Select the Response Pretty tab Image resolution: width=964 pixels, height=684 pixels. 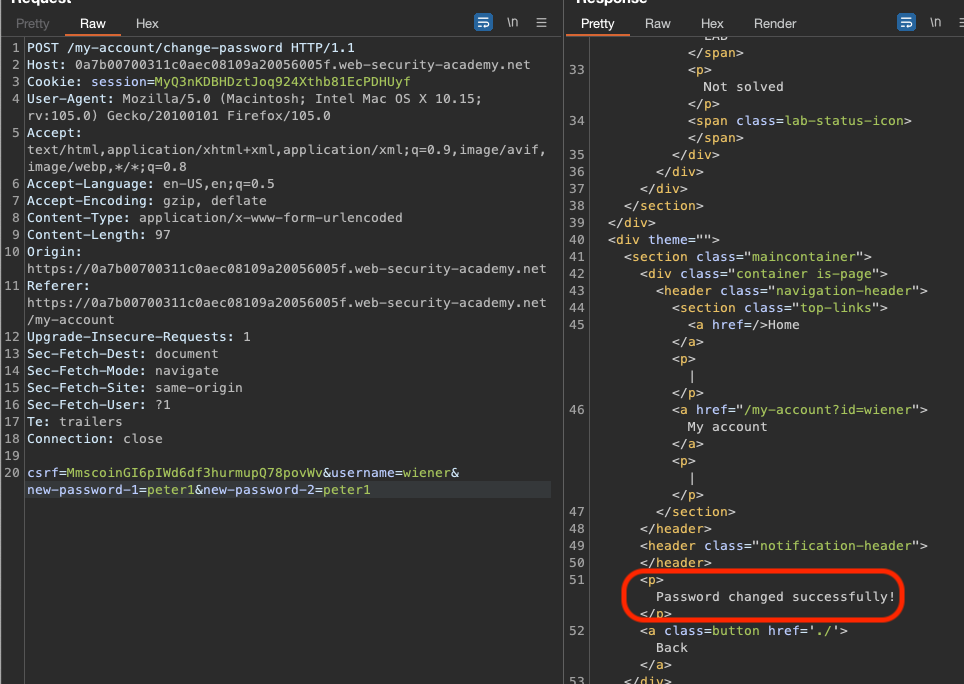click(x=597, y=23)
